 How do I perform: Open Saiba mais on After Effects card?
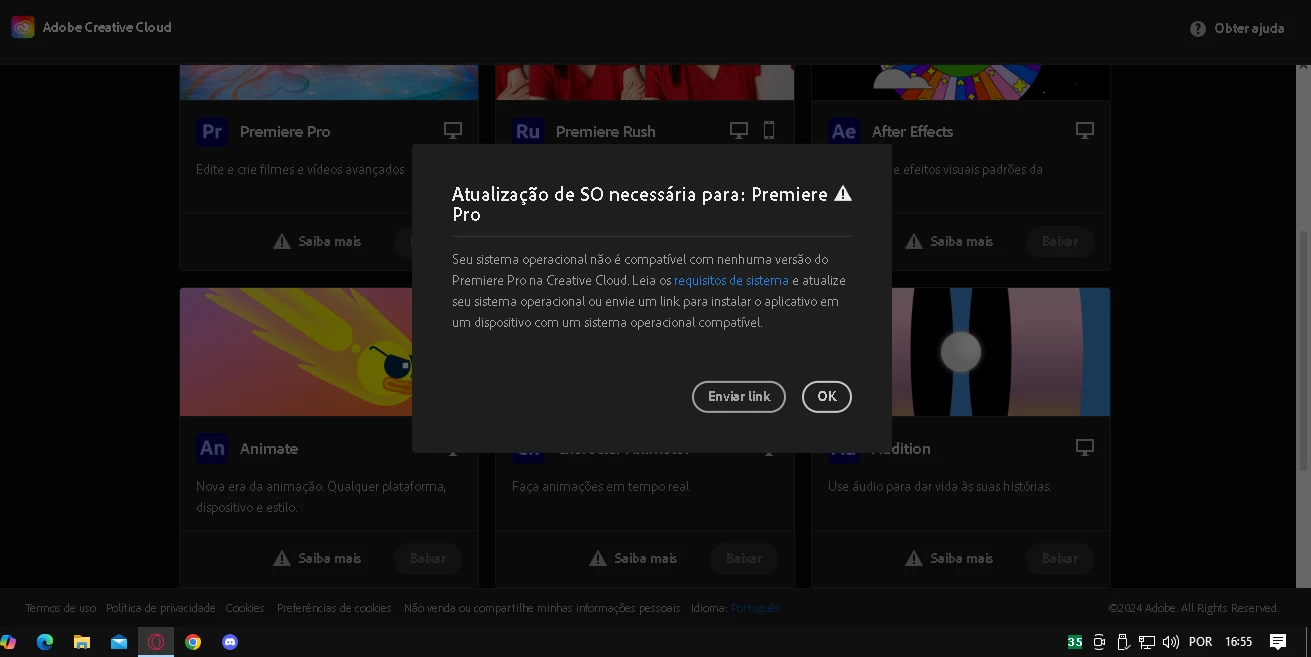949,242
